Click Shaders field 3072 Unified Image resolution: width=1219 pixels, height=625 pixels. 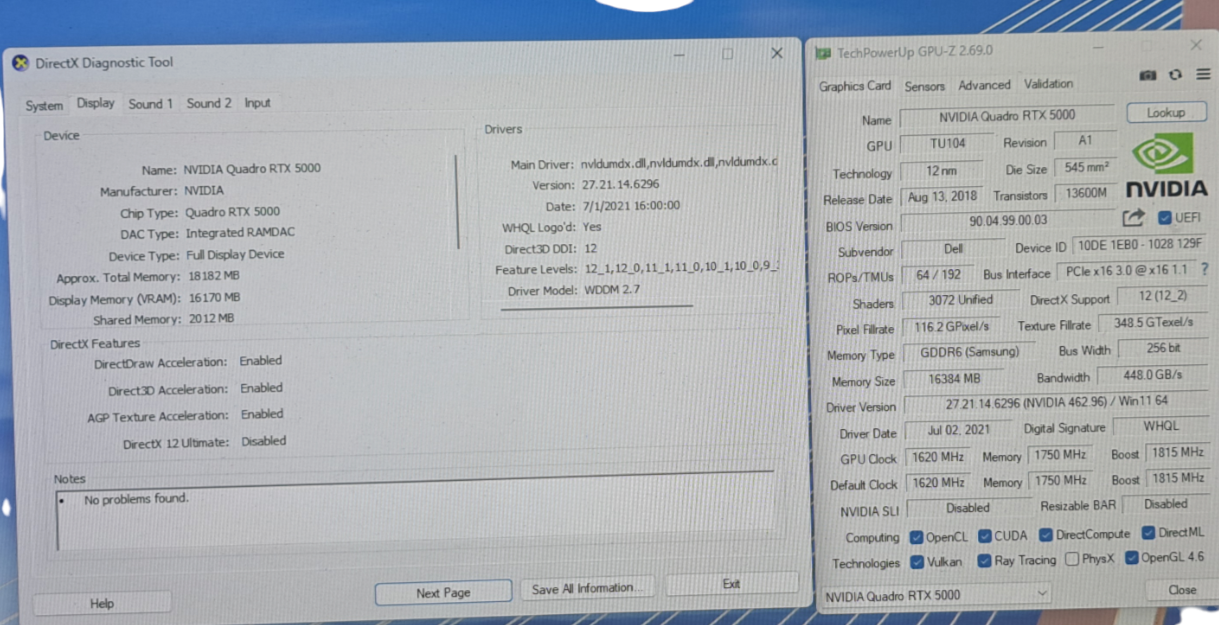coord(959,300)
